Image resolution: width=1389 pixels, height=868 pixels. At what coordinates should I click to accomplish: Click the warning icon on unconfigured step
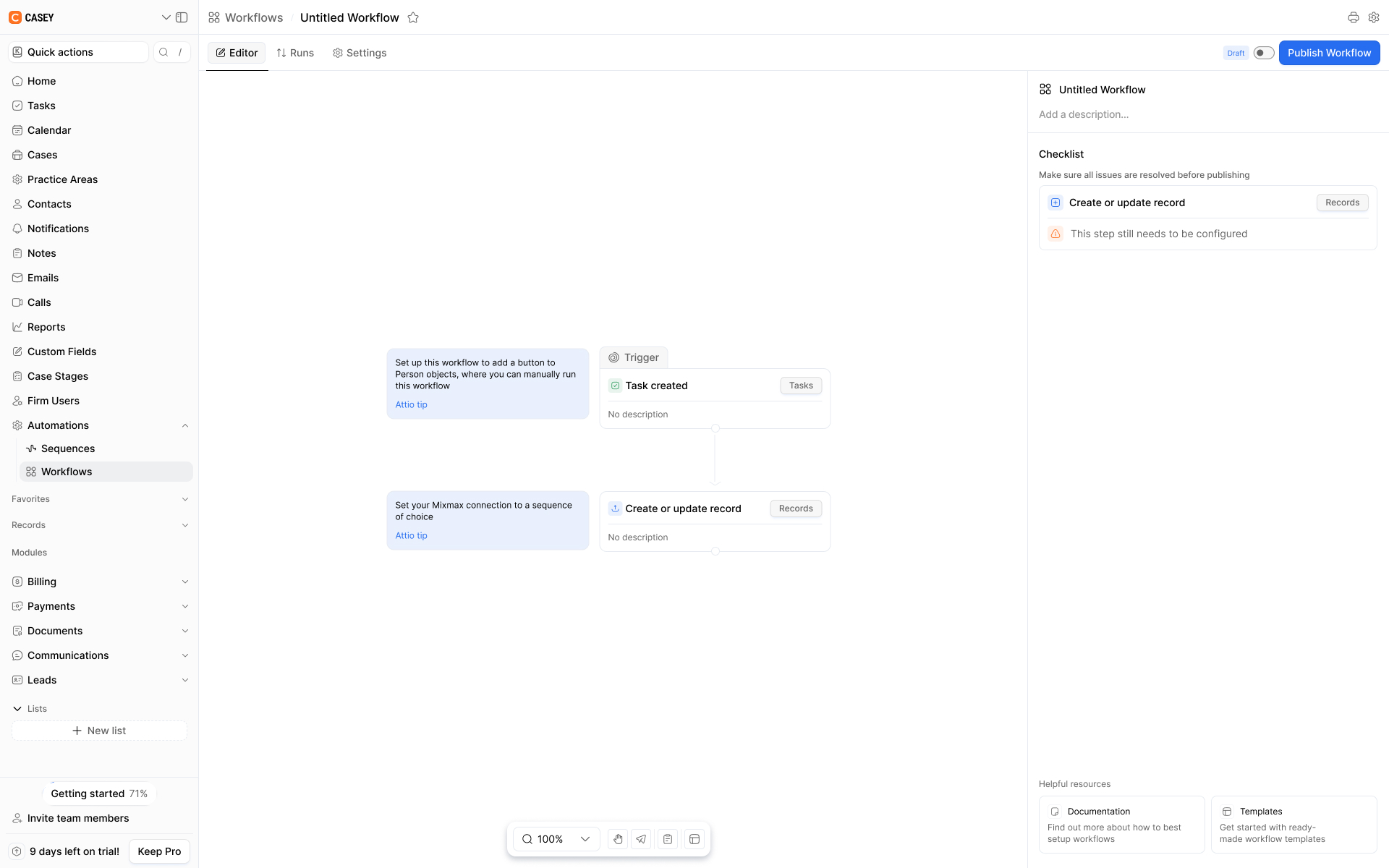(x=1055, y=234)
